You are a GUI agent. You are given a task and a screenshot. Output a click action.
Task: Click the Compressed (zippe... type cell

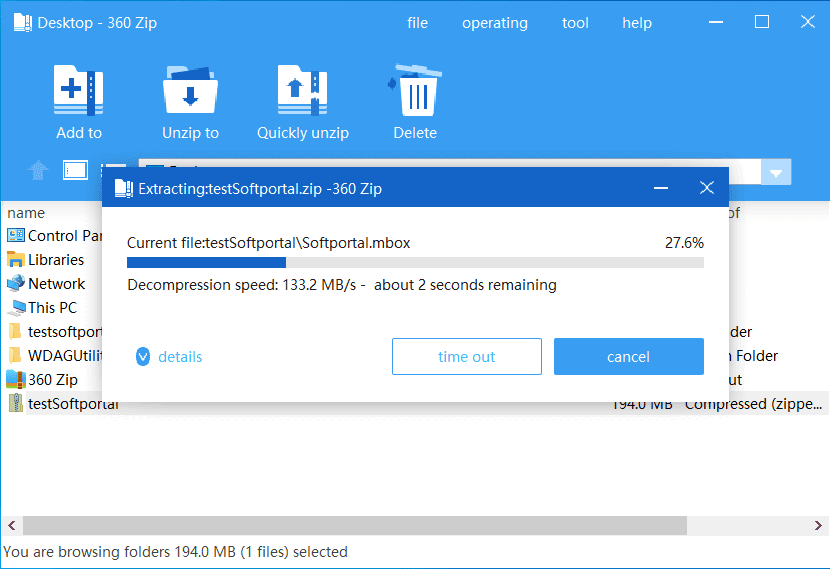click(753, 404)
